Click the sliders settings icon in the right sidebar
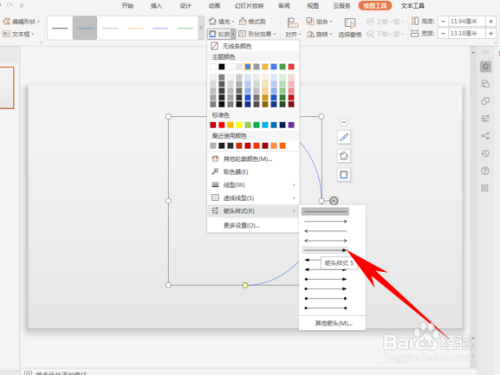This screenshot has height=375, width=500. pos(485,118)
